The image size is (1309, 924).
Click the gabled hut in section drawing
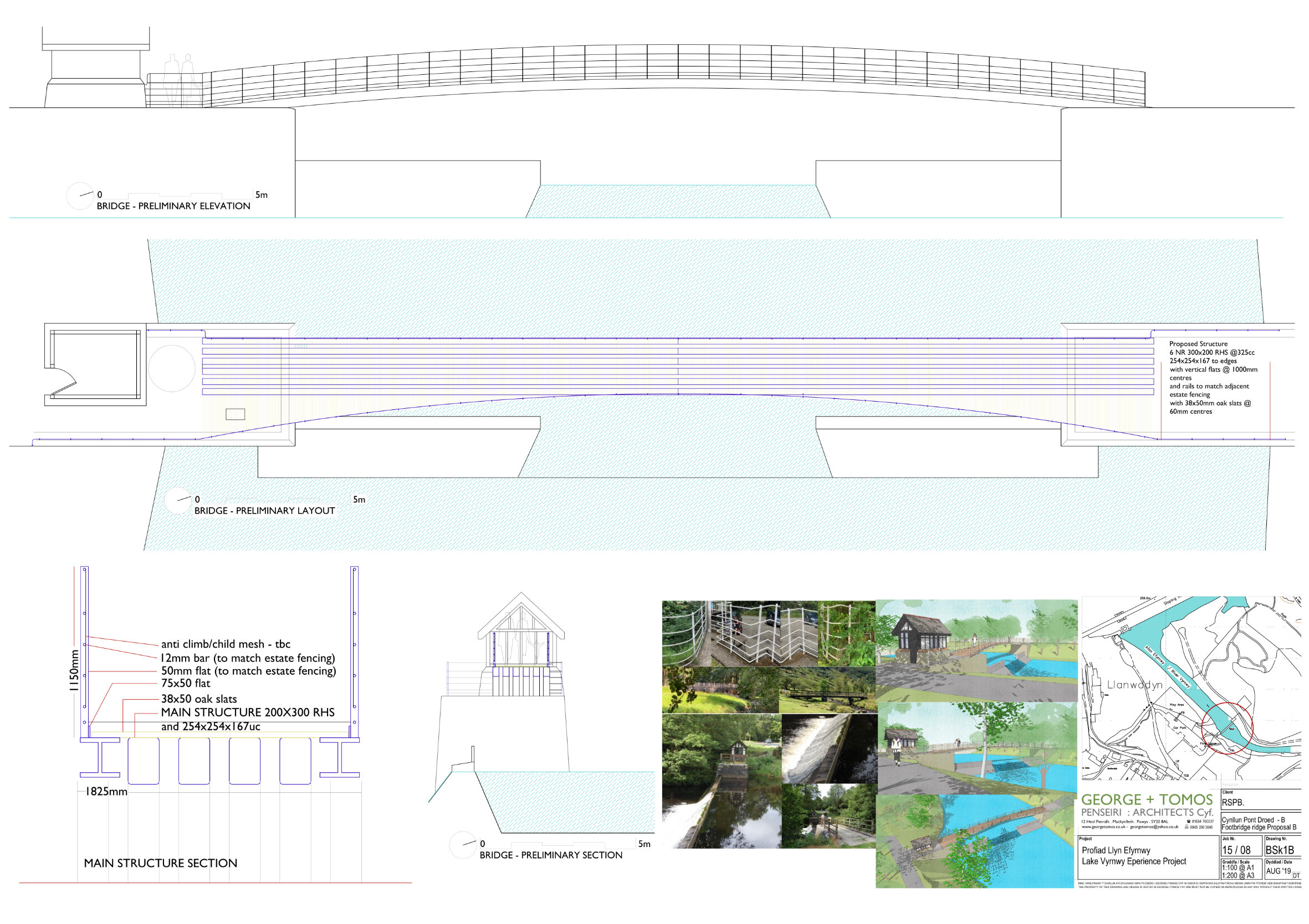point(521,630)
